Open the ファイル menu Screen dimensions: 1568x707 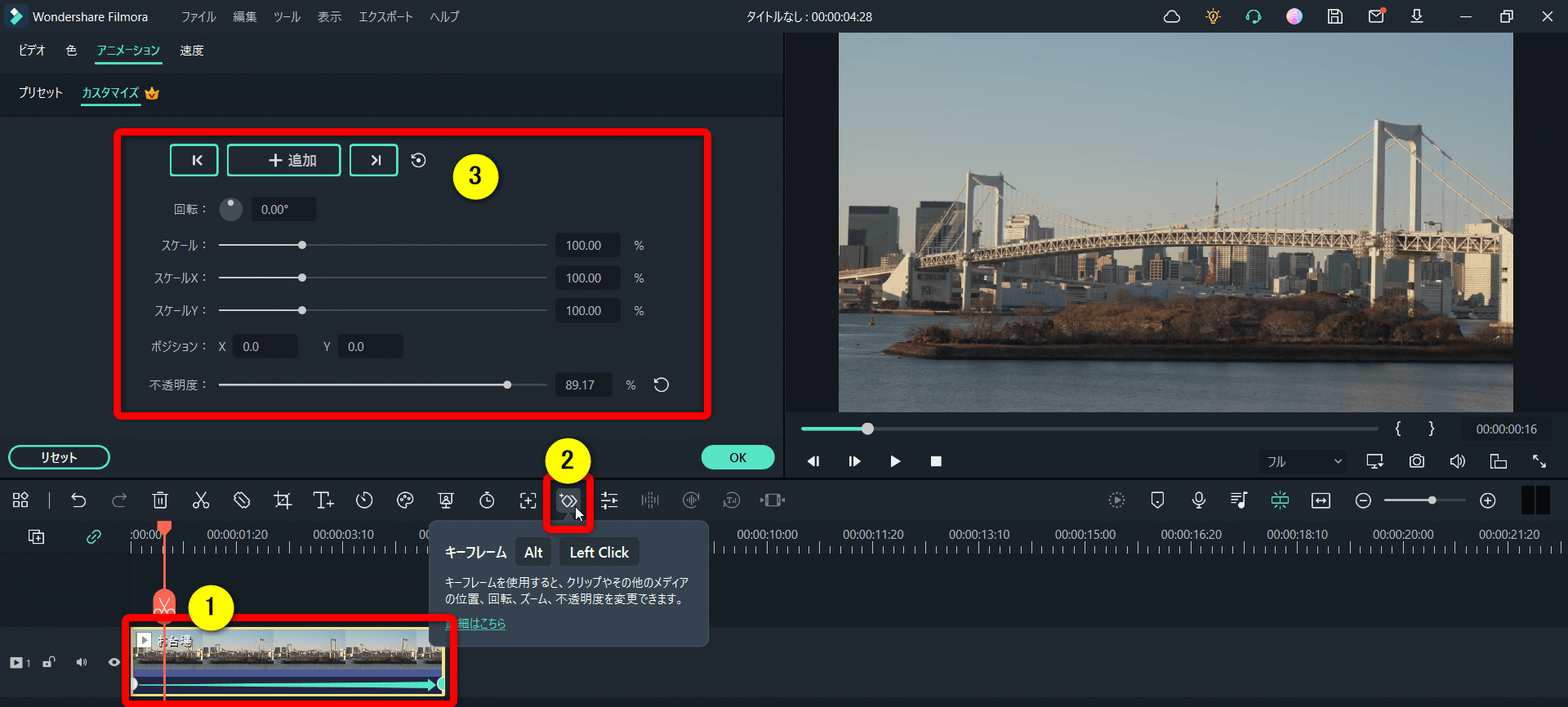tap(198, 16)
